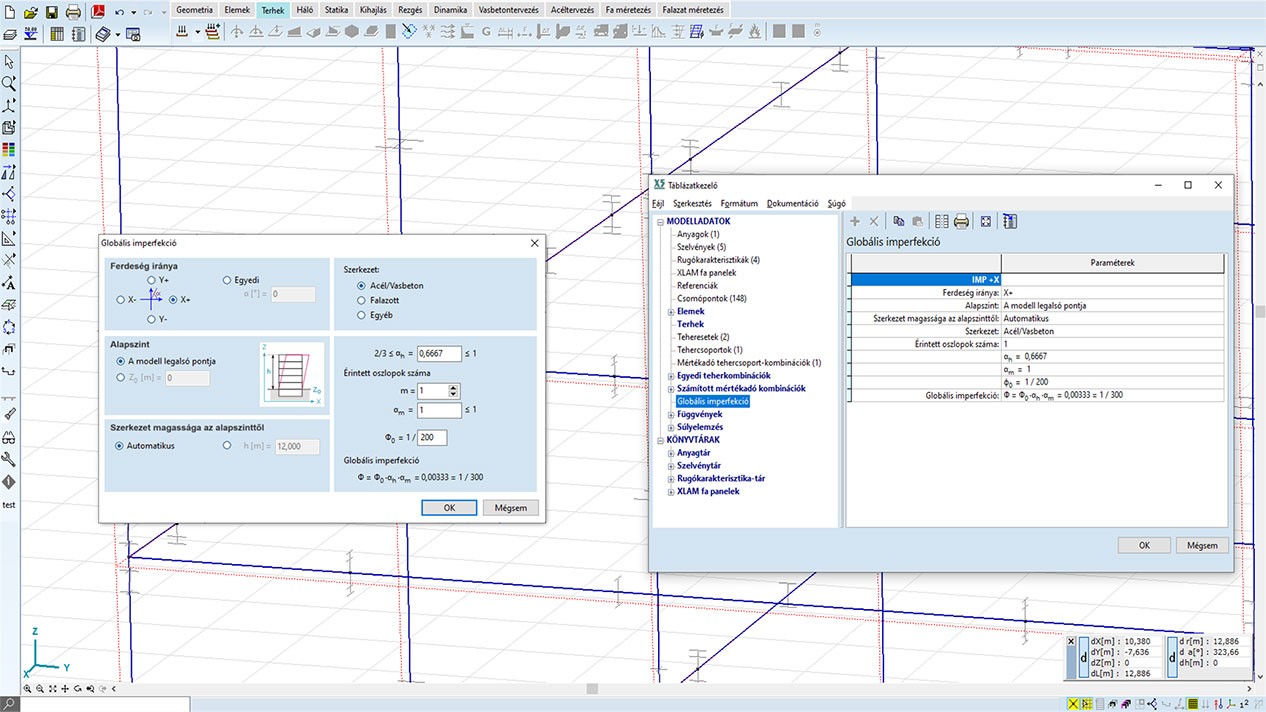The height and width of the screenshot is (712, 1266).
Task: Click delete X icon in Táblázatkezelő toolbar
Action: pyautogui.click(x=873, y=221)
